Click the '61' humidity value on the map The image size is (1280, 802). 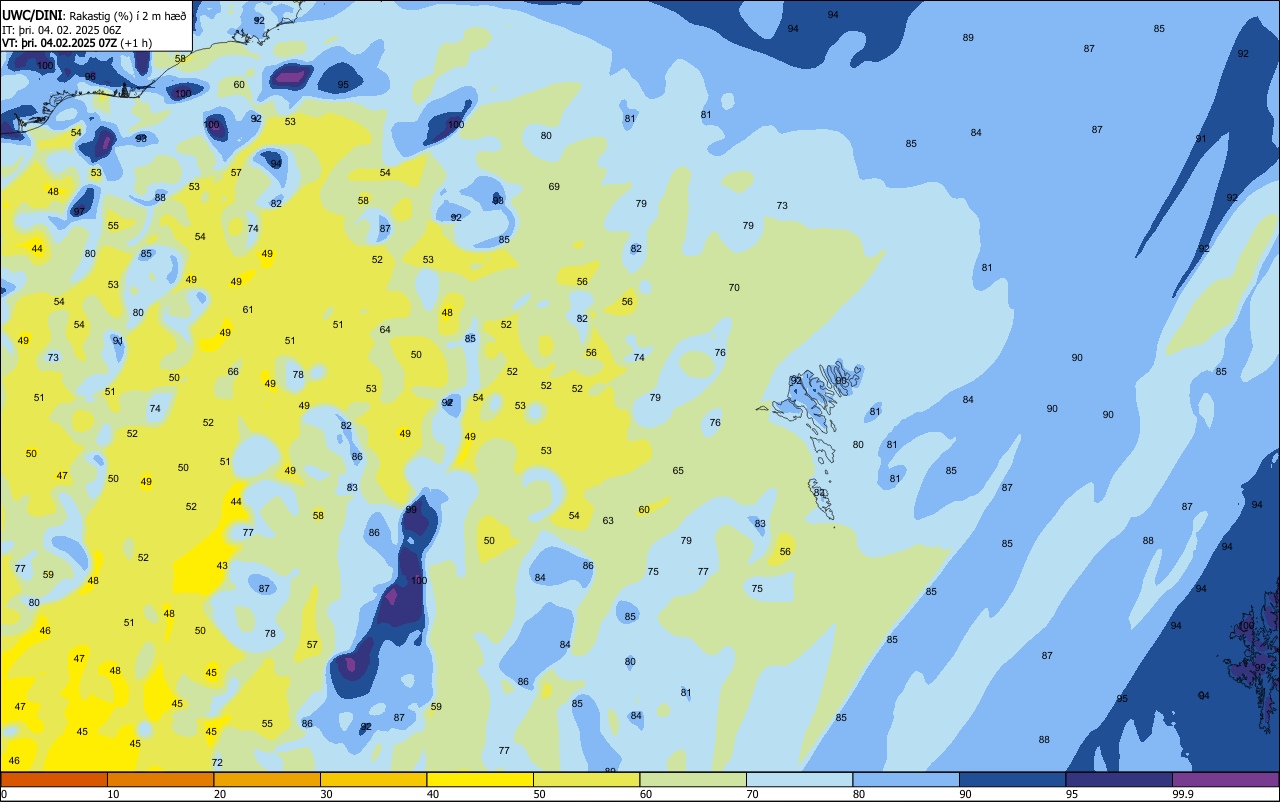[x=248, y=310]
